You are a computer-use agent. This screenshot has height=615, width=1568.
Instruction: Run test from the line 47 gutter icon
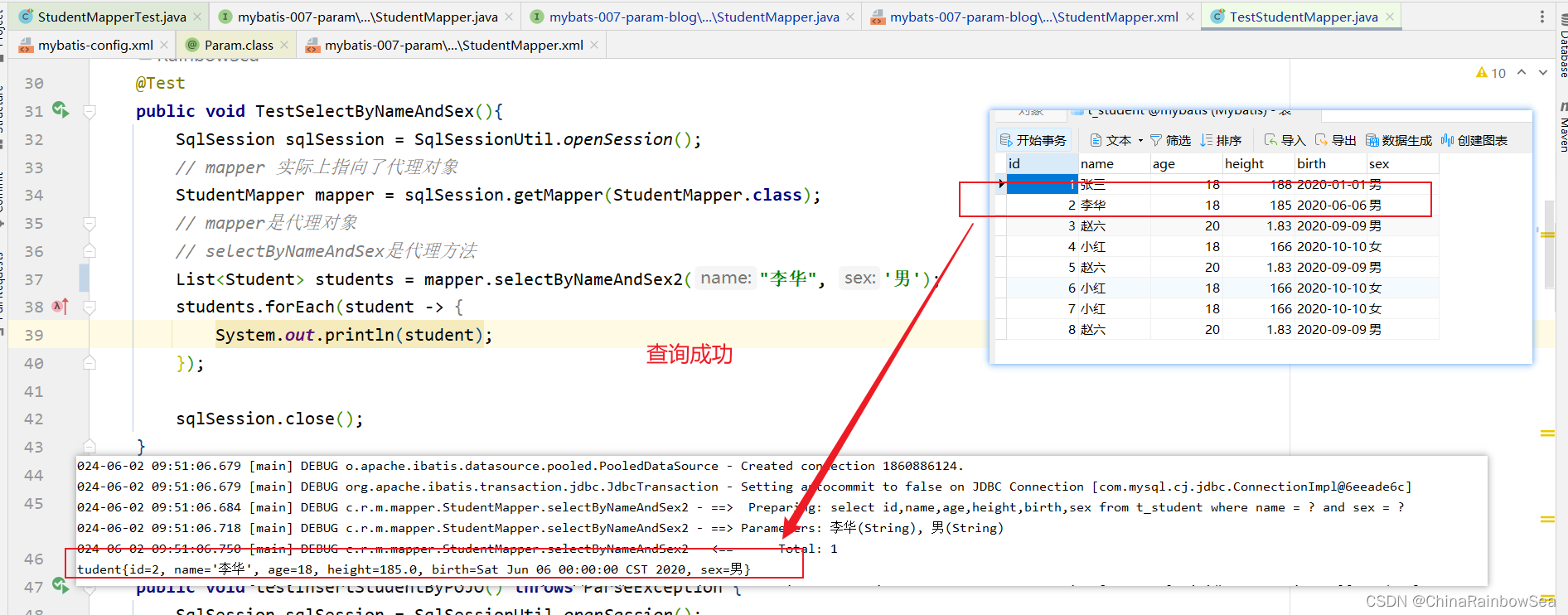point(60,585)
